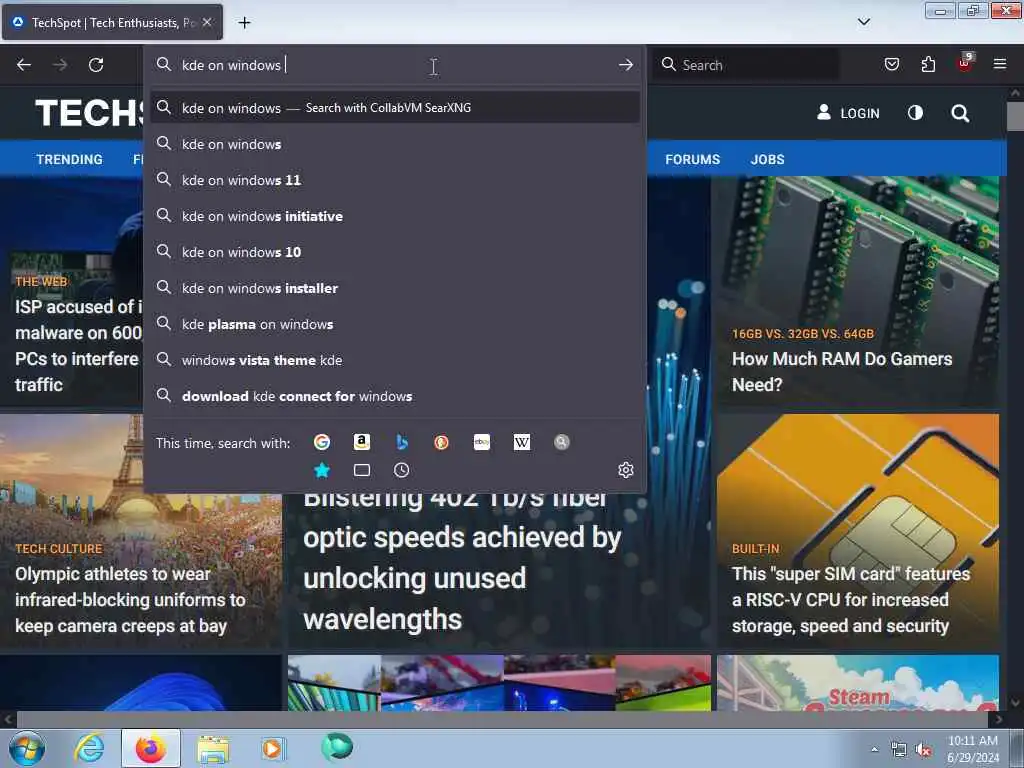Go back with the browser back arrow
Image resolution: width=1024 pixels, height=768 pixels.
click(24, 65)
